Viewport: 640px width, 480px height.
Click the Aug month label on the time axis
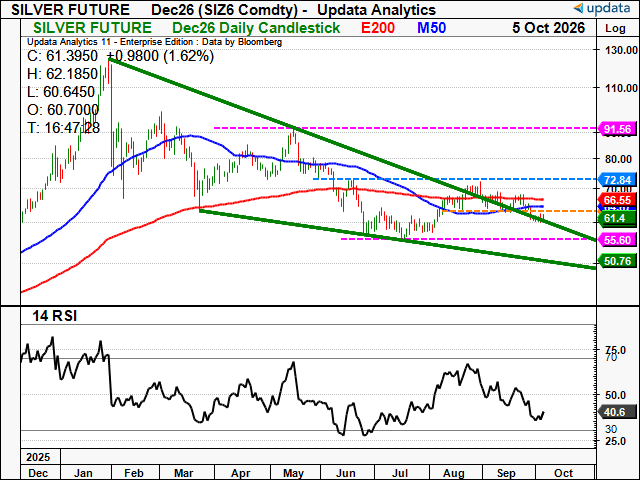(454, 473)
